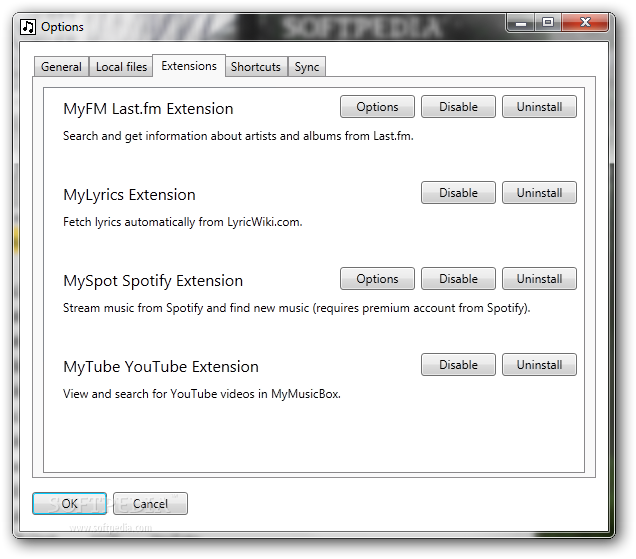Uninstall the MyFM Last.fm Extension

click(539, 107)
